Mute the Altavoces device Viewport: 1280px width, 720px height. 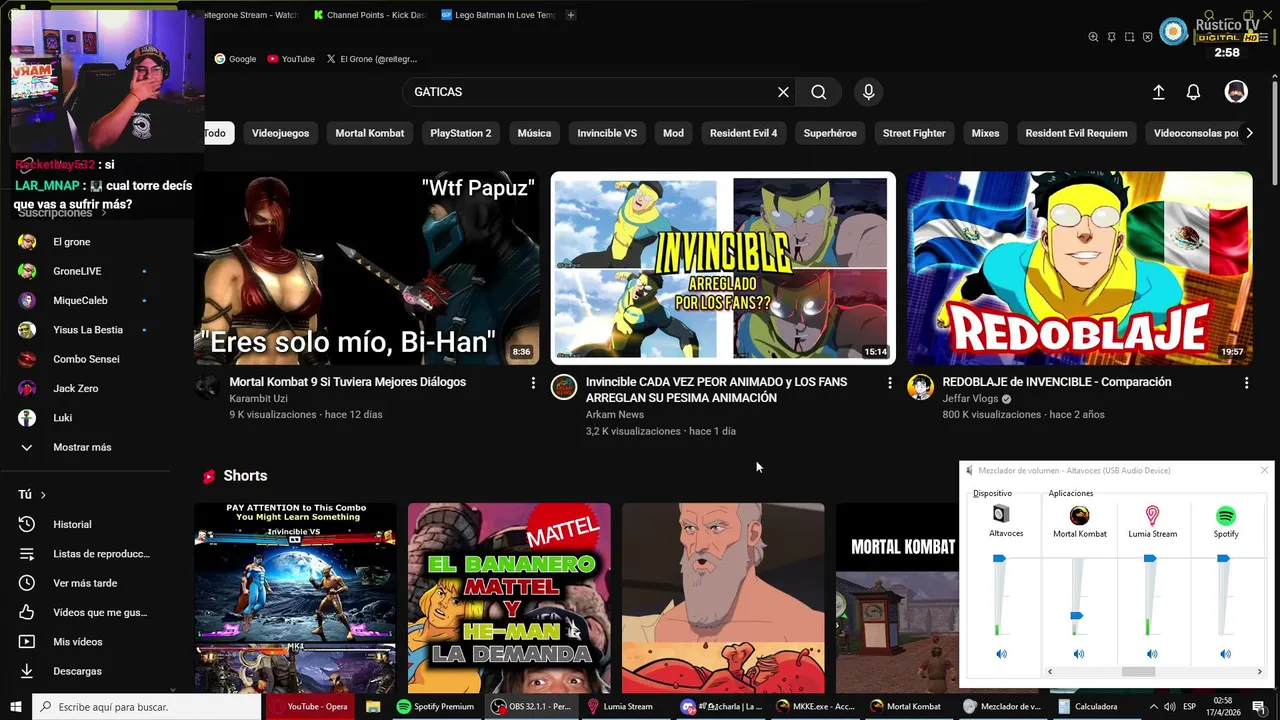click(1001, 654)
